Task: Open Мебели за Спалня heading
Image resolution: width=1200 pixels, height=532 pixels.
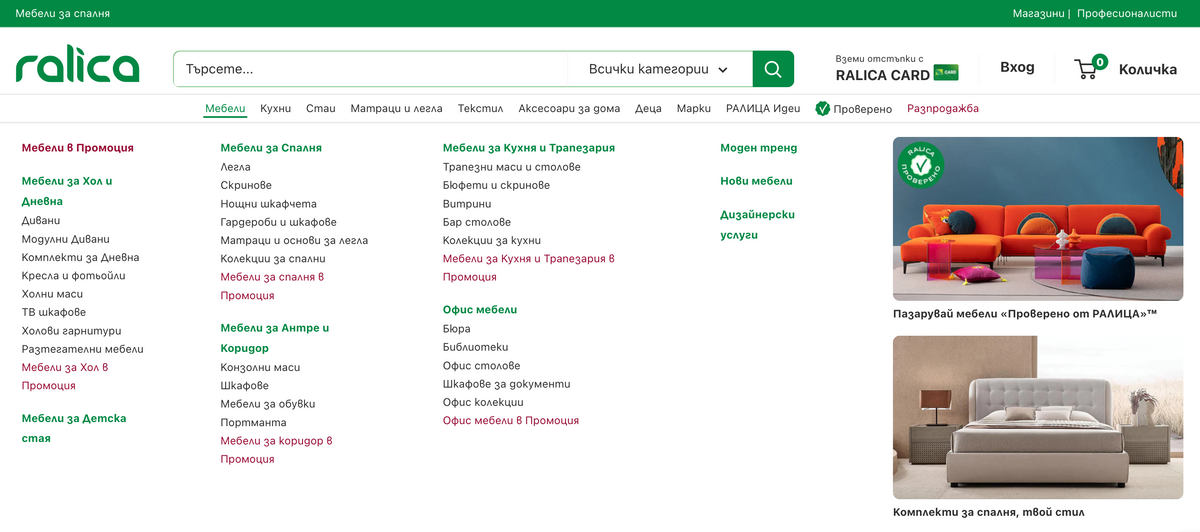Action: tap(271, 148)
